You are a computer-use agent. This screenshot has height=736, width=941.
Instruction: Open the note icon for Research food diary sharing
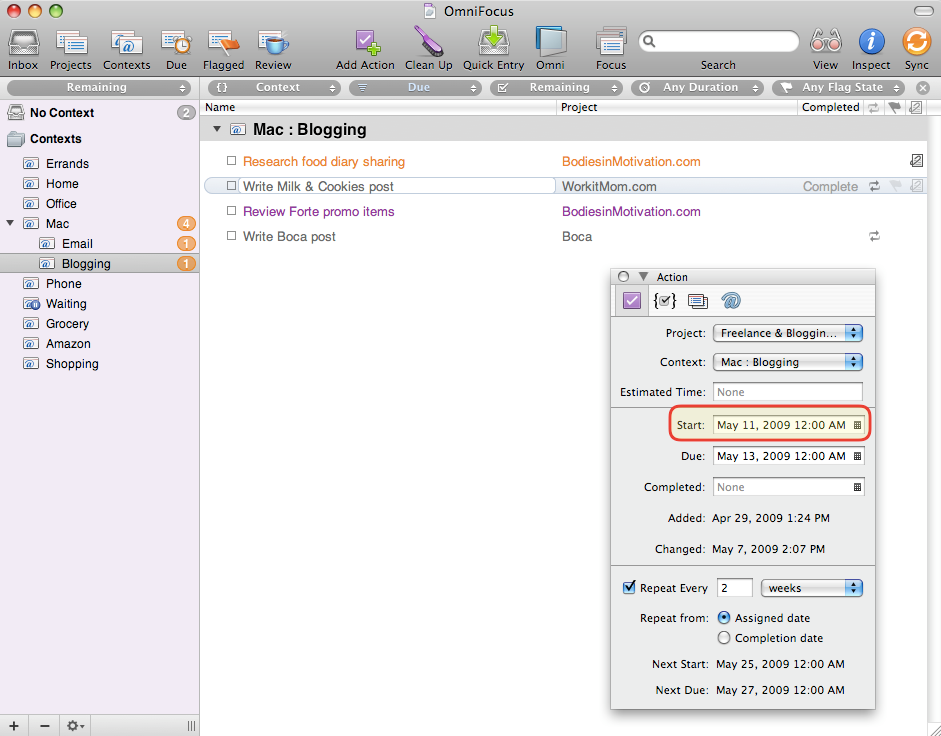916,161
